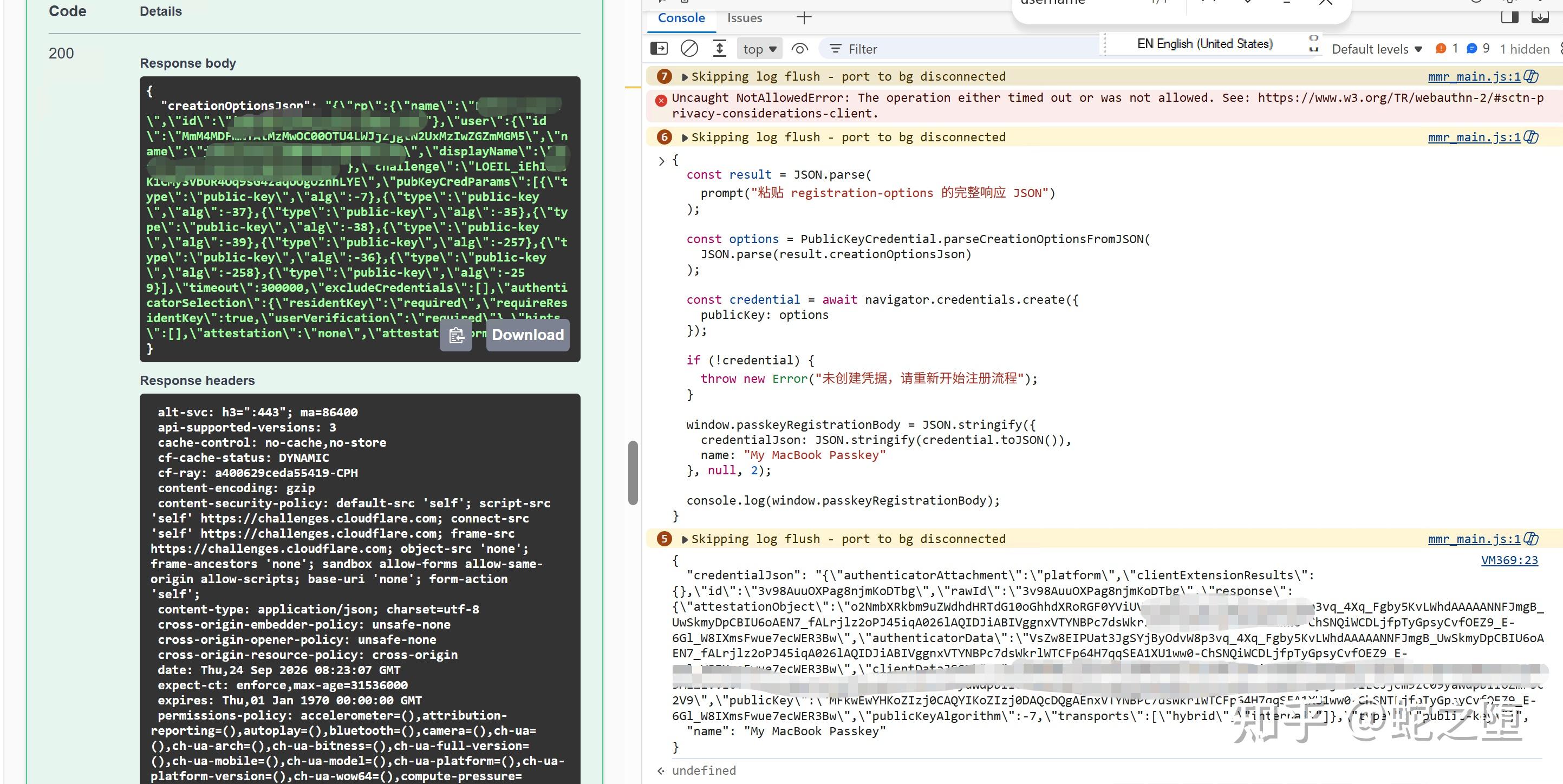Switch to the Console tab
1563x784 pixels.
(681, 18)
